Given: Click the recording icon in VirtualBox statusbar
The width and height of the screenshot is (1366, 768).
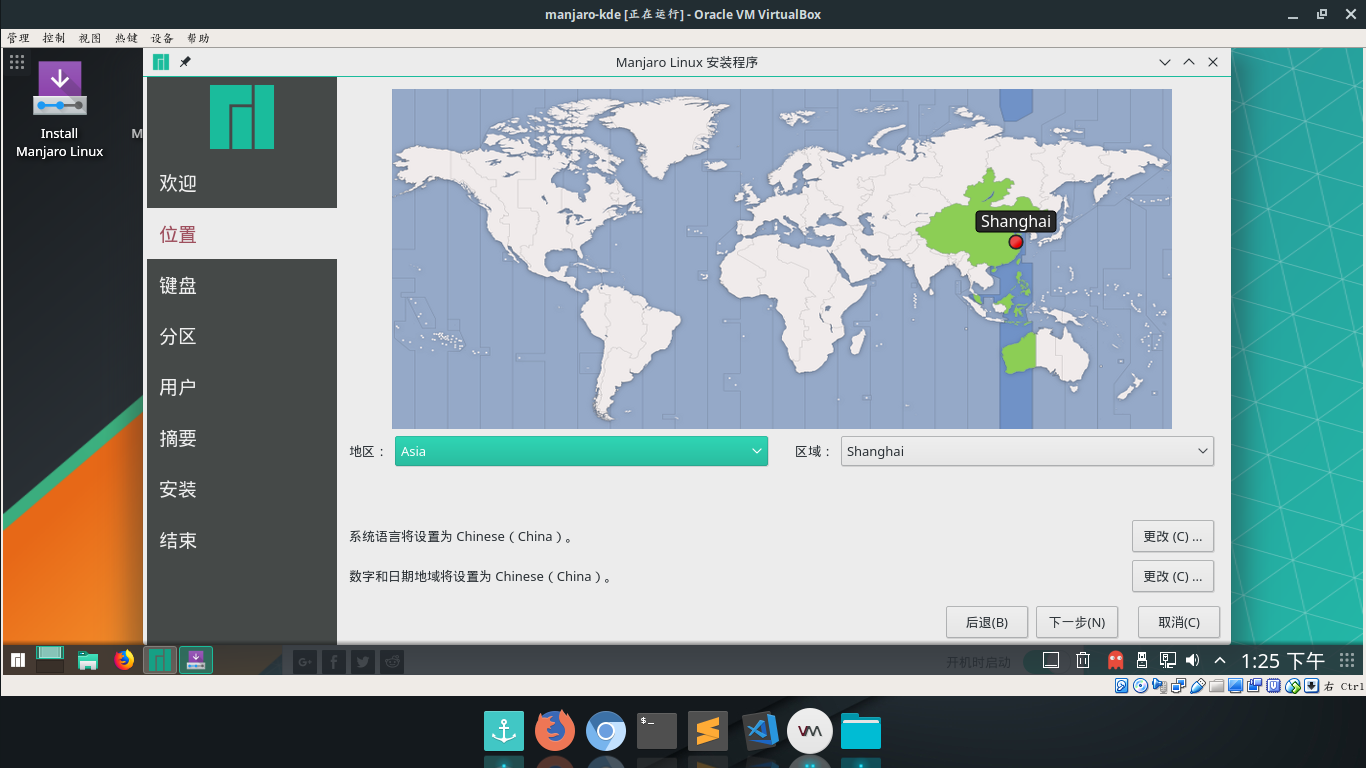Looking at the screenshot, I should [x=1255, y=686].
